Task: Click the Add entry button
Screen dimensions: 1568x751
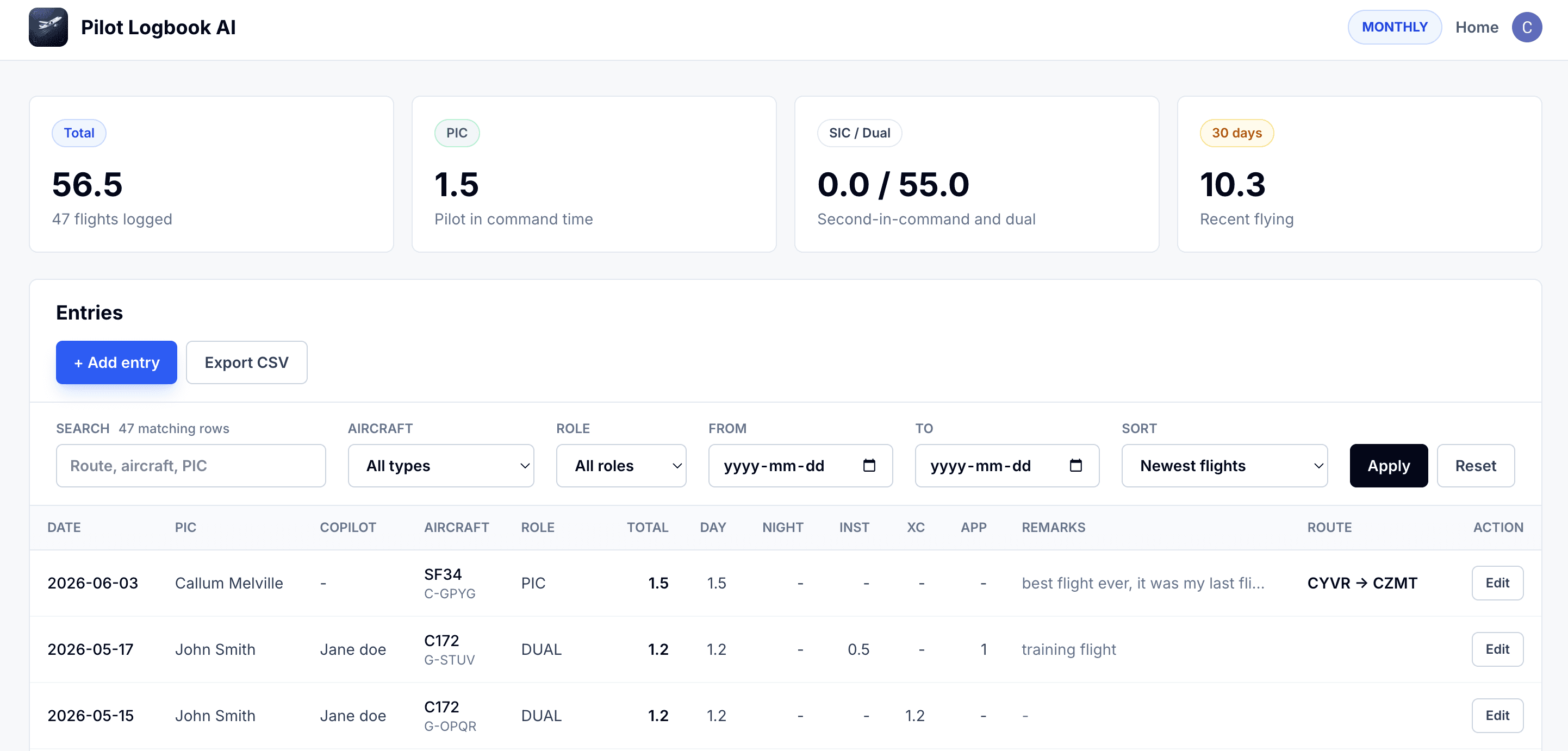Action: tap(116, 362)
